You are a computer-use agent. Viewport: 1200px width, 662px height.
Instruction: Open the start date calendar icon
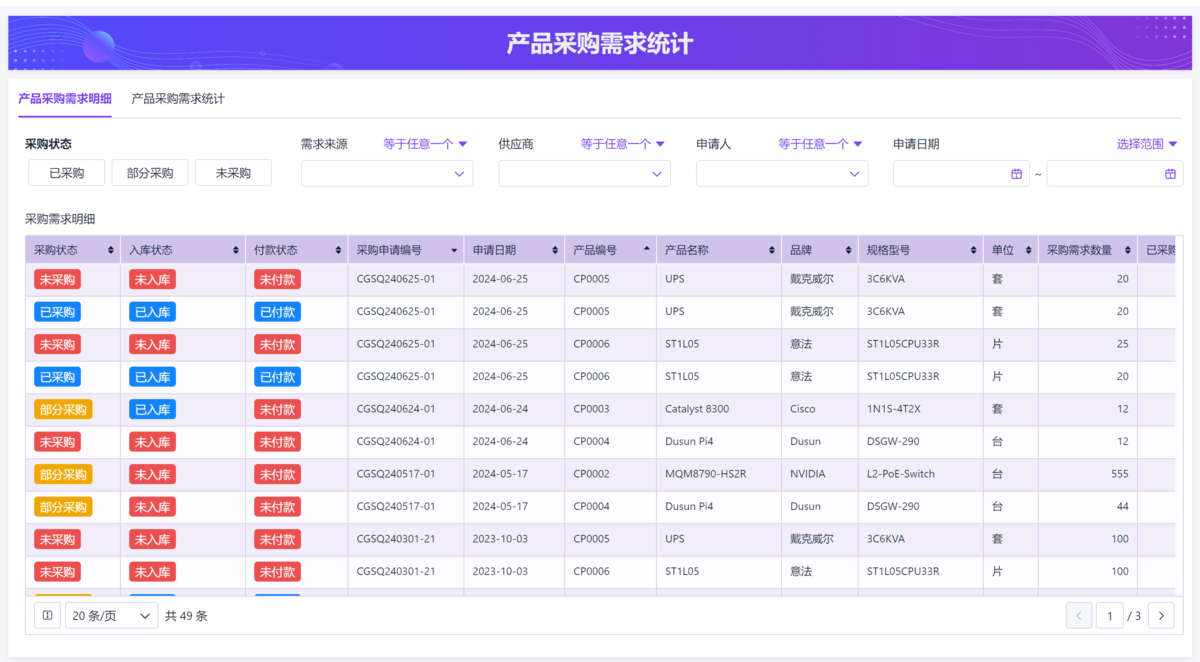pos(1016,174)
